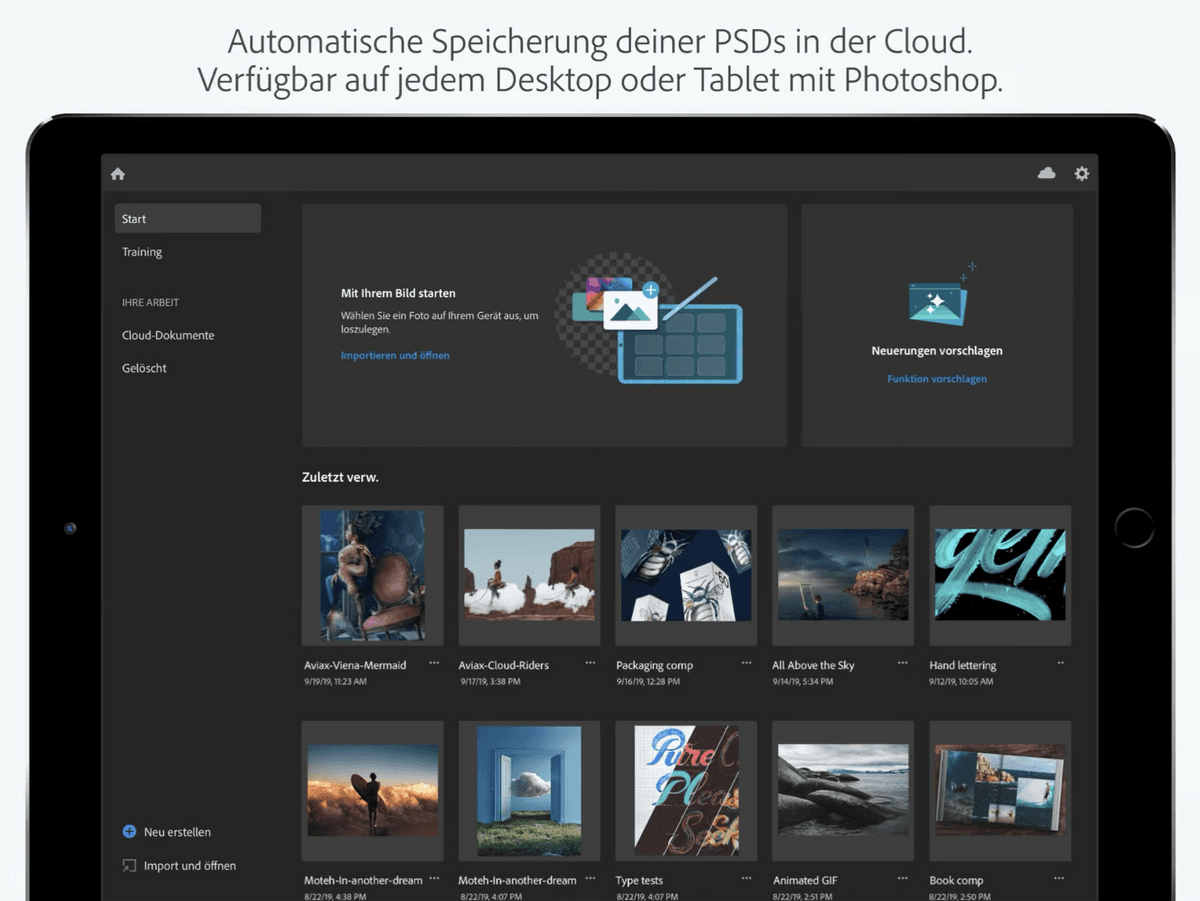Open more options for All Above the Sky
The height and width of the screenshot is (901, 1200).
[x=903, y=663]
